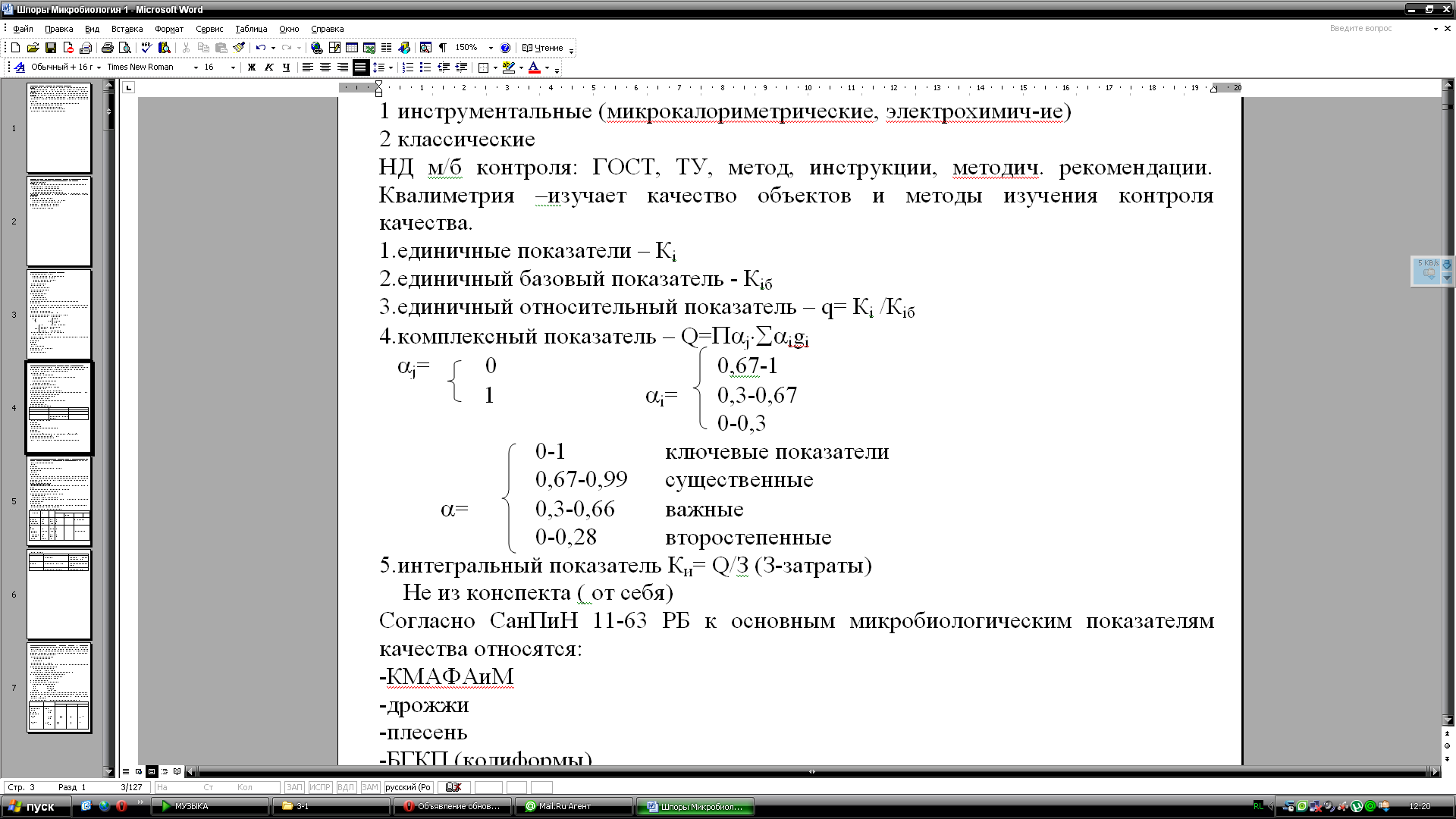Switch to Mail.Ru Агент taskbar window
Image resolution: width=1456 pixels, height=819 pixels.
[x=574, y=806]
